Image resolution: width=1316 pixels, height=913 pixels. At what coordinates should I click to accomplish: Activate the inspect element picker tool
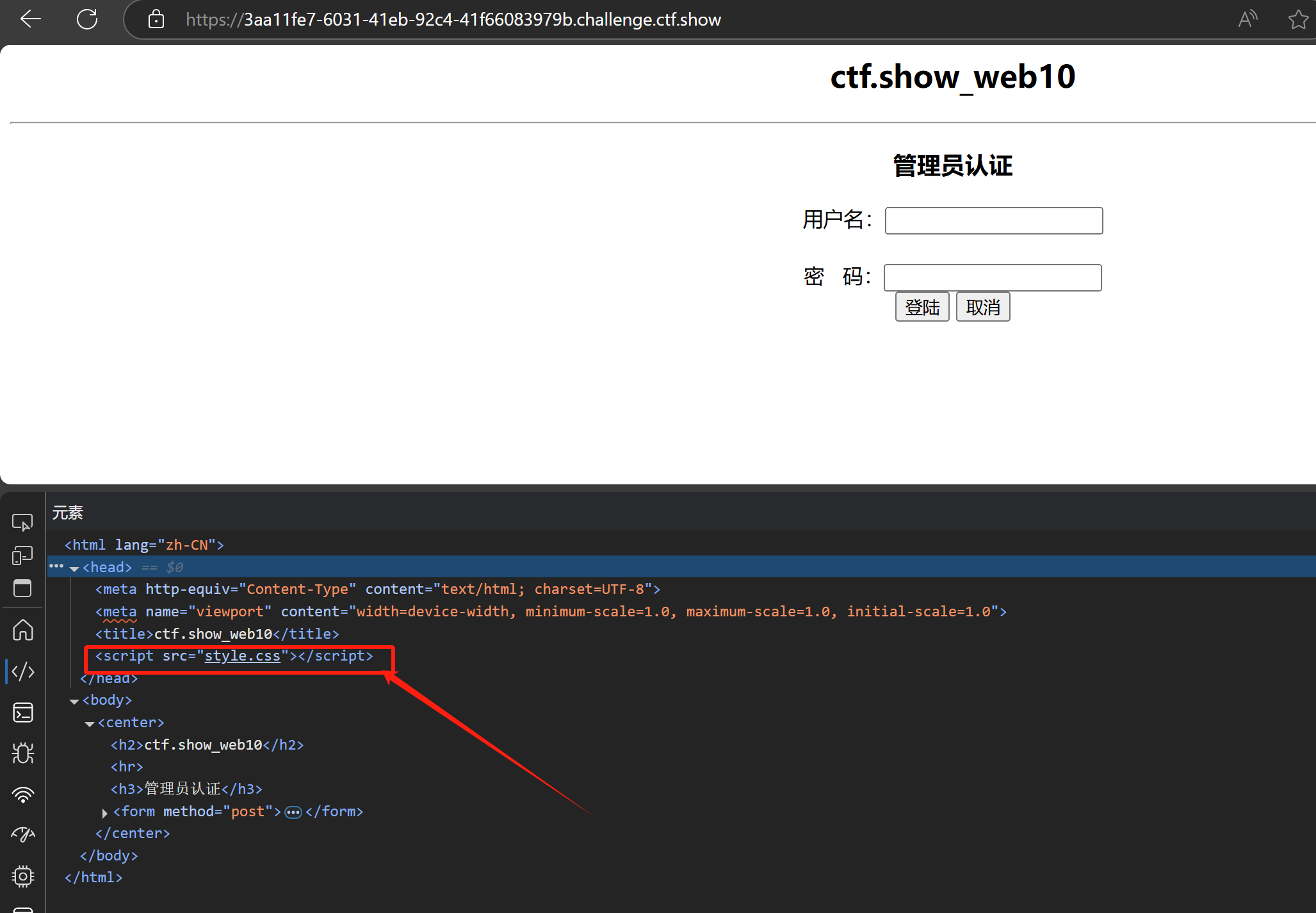(22, 523)
